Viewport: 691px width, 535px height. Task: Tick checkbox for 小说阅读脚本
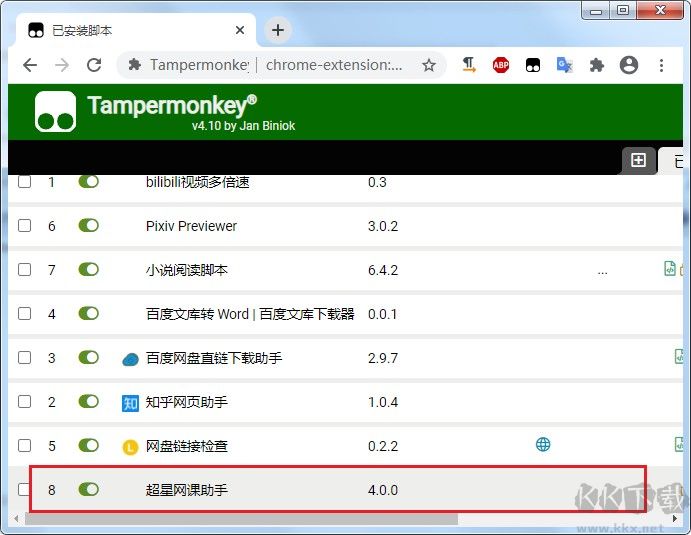point(24,269)
